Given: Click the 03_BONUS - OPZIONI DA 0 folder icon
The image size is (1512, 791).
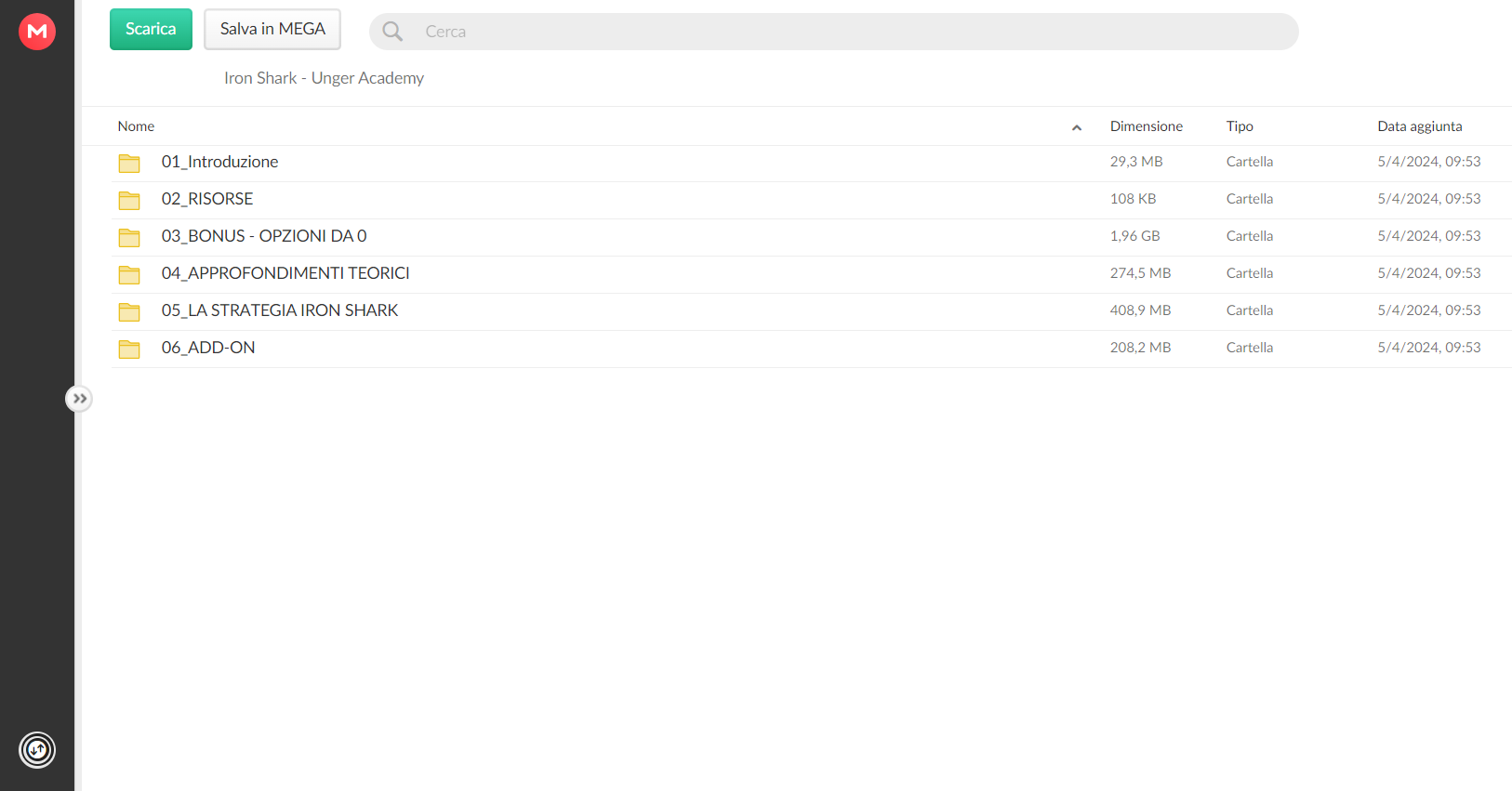Looking at the screenshot, I should 129,237.
